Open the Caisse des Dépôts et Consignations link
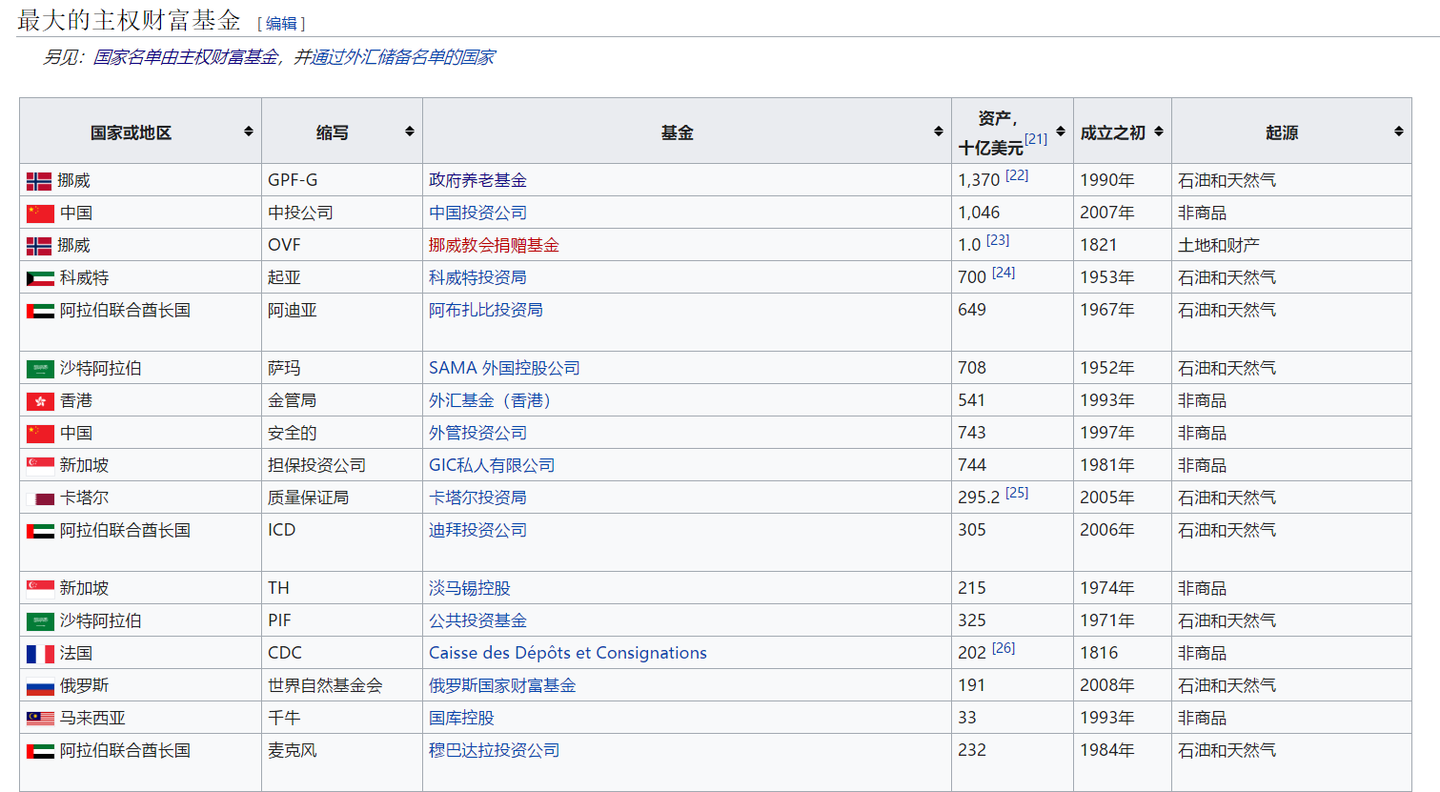 tap(568, 652)
